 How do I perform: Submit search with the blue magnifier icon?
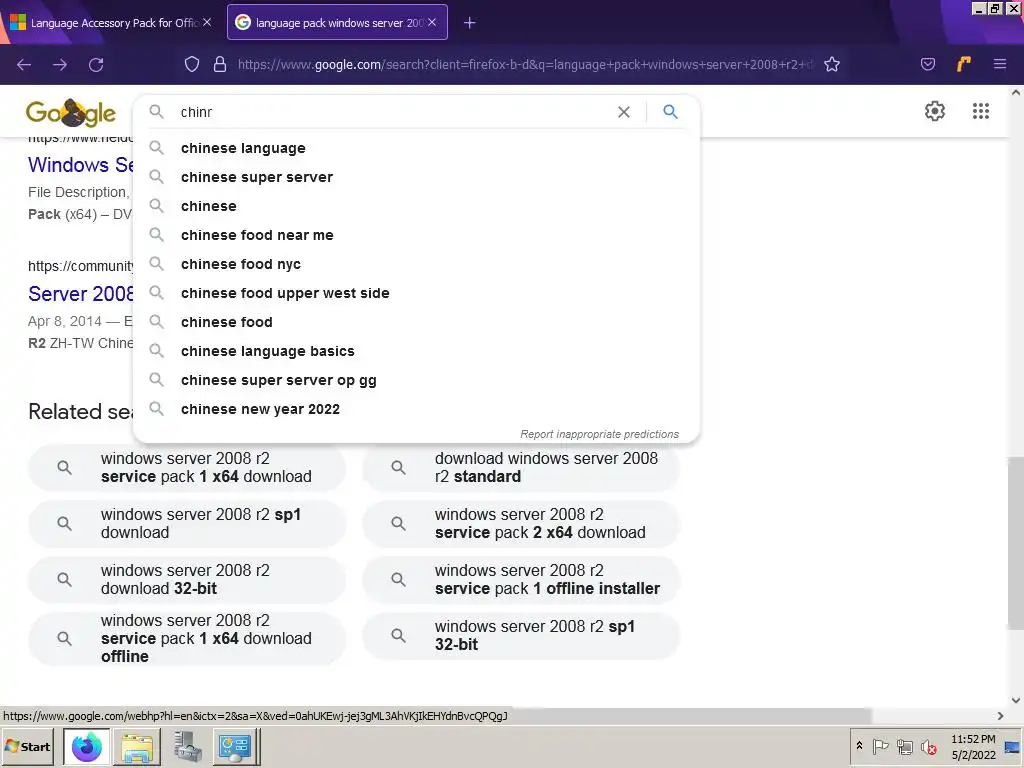click(x=670, y=112)
